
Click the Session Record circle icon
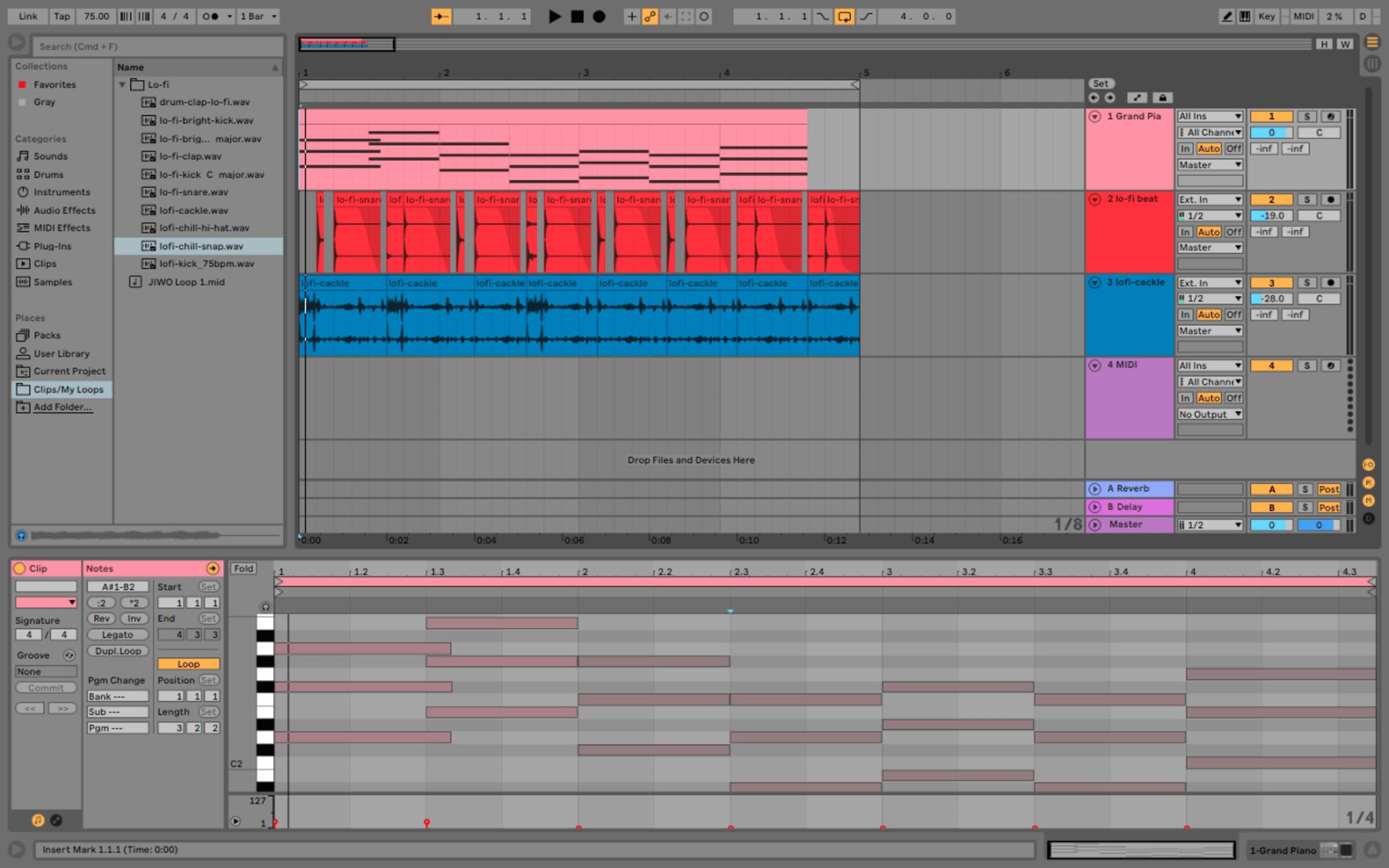704,17
